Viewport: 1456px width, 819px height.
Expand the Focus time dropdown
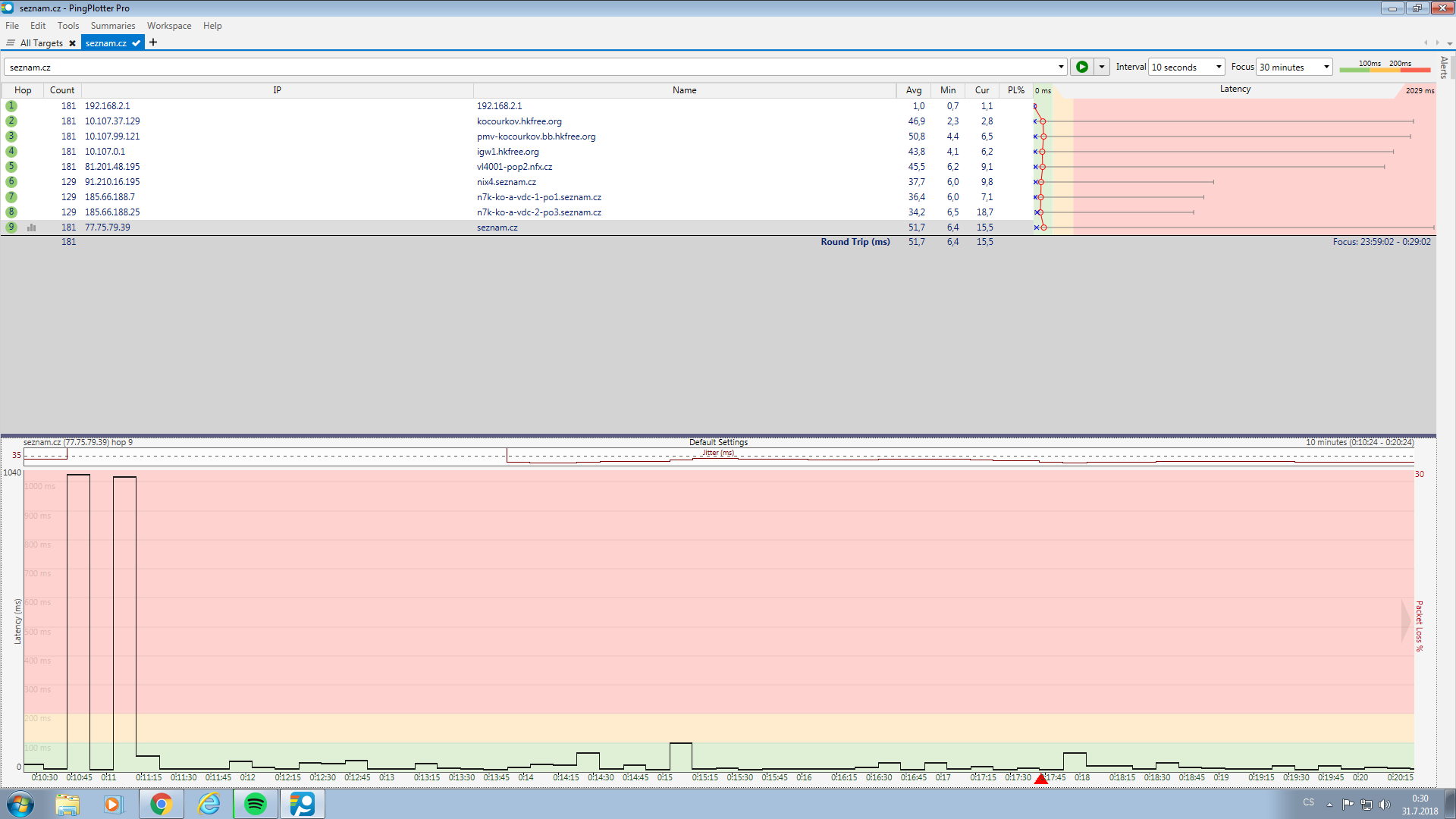pos(1326,67)
